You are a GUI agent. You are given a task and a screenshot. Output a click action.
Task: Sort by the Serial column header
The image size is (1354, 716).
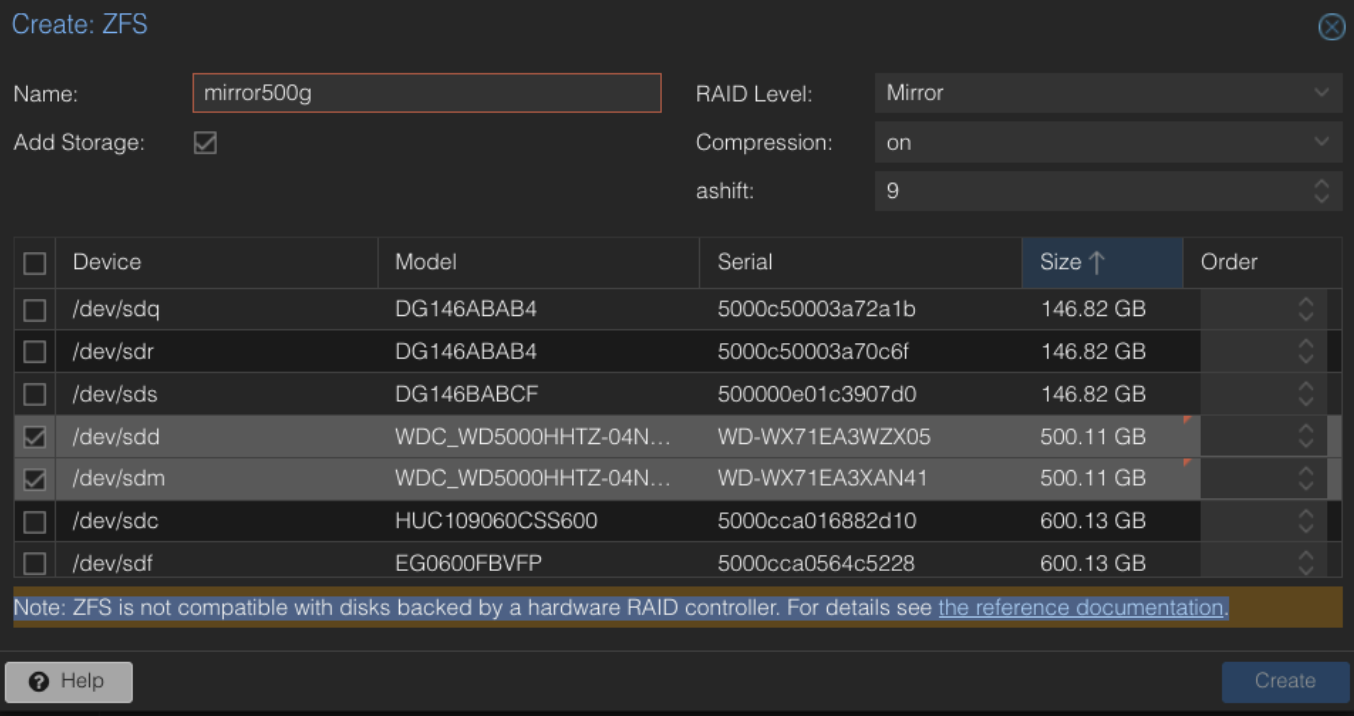859,262
